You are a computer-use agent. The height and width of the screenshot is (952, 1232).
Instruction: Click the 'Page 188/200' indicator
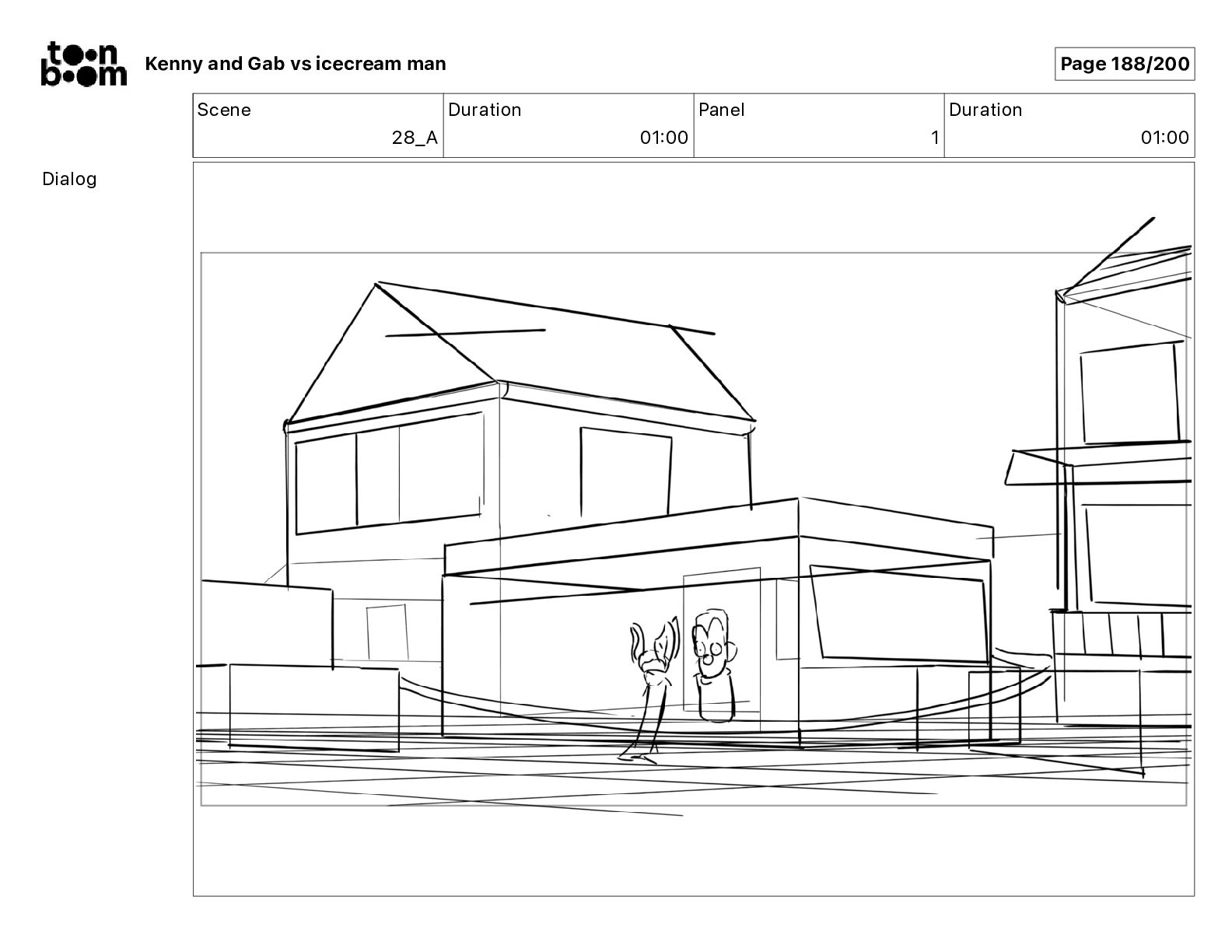1125,64
